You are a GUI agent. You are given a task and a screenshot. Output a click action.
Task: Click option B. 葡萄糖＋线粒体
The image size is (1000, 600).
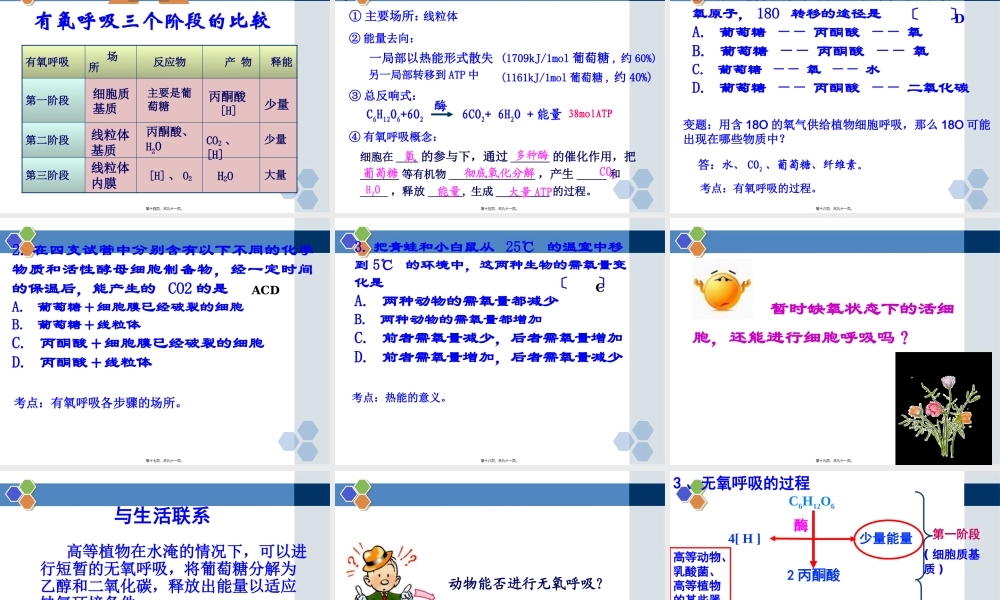[76, 325]
